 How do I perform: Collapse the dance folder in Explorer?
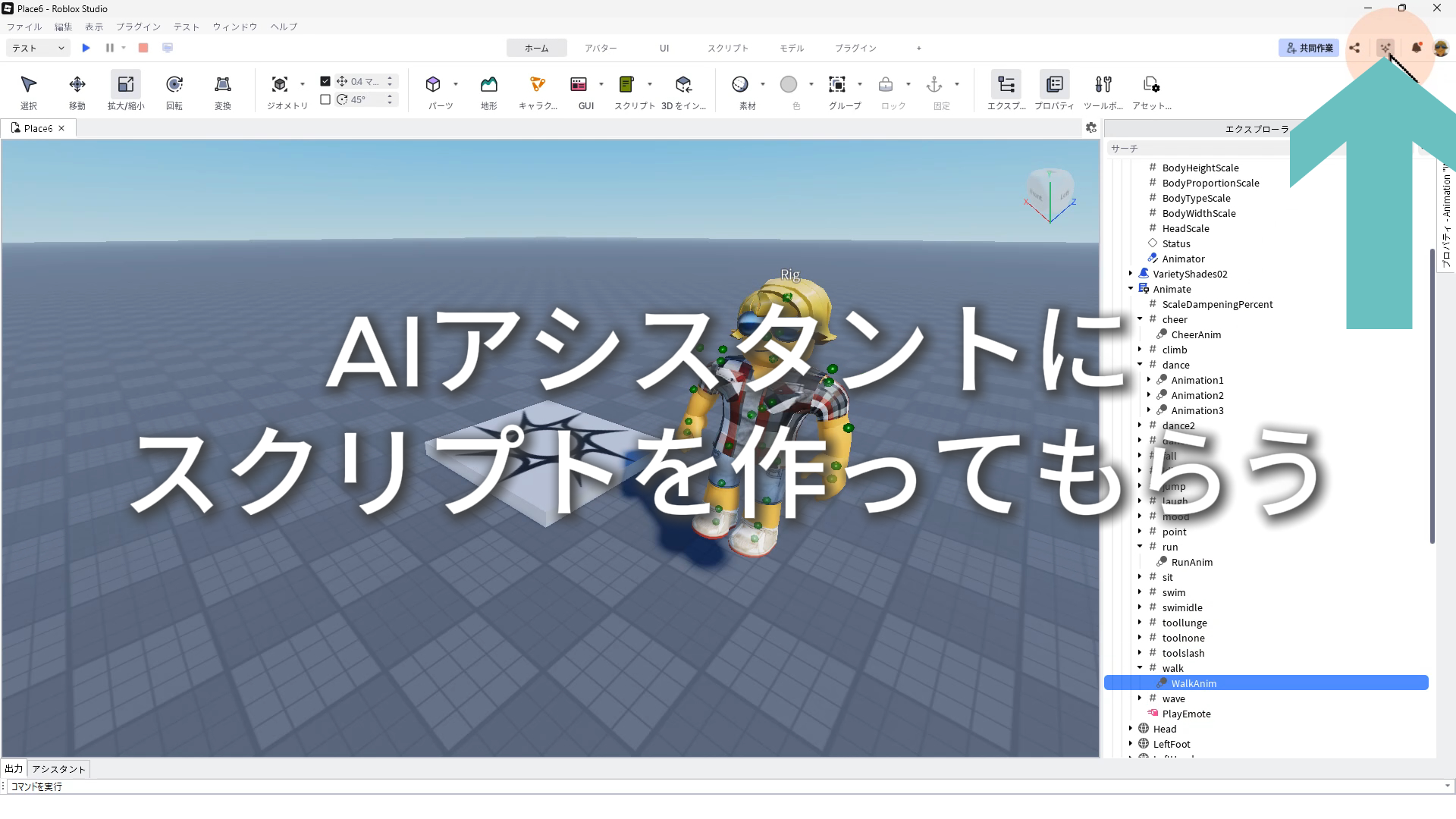(x=1140, y=365)
